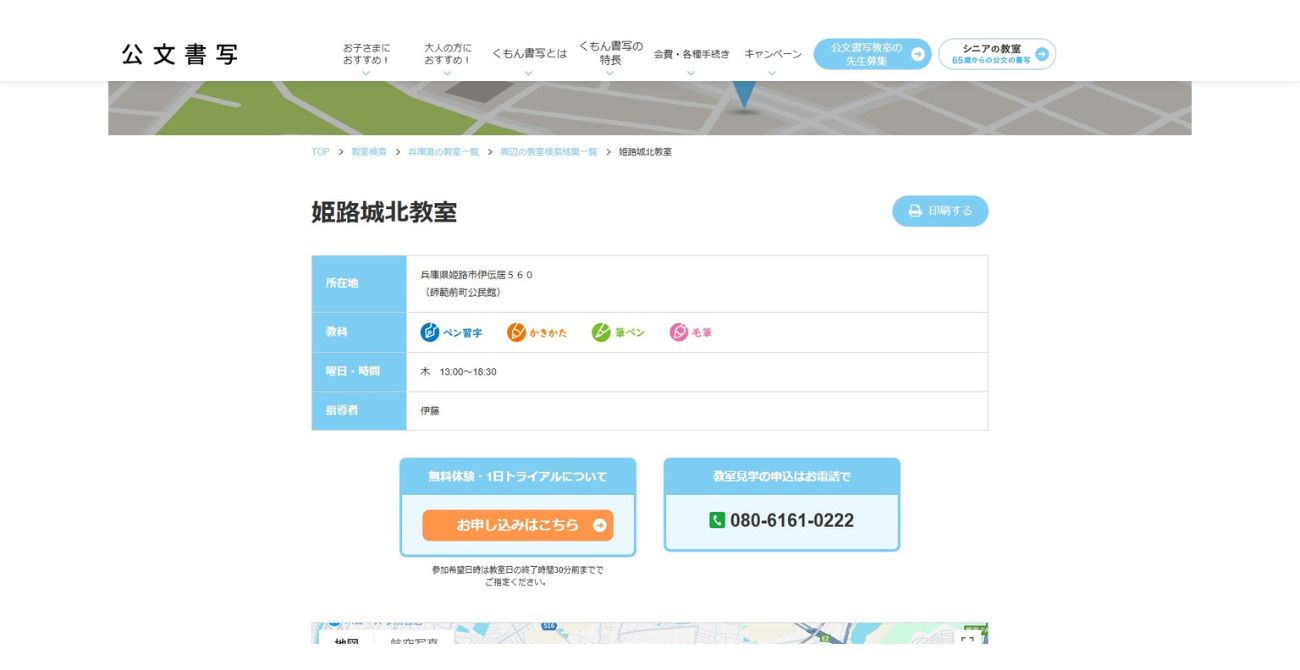The height and width of the screenshot is (670, 1300).
Task: Click the かきかた subject icon
Action: tap(516, 332)
